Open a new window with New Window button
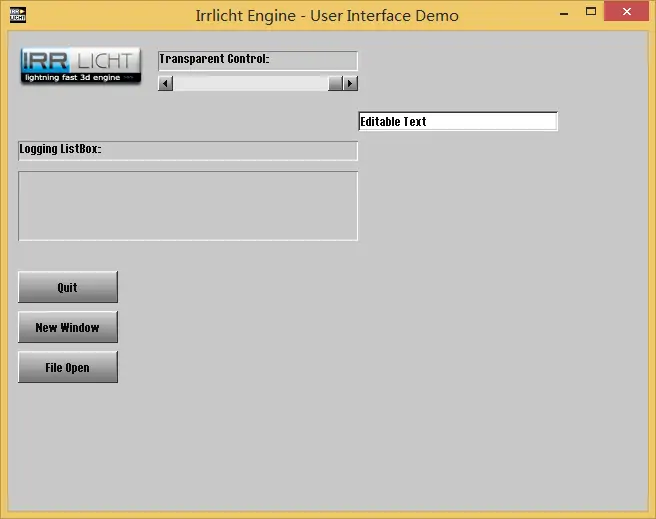656x519 pixels. coord(67,327)
